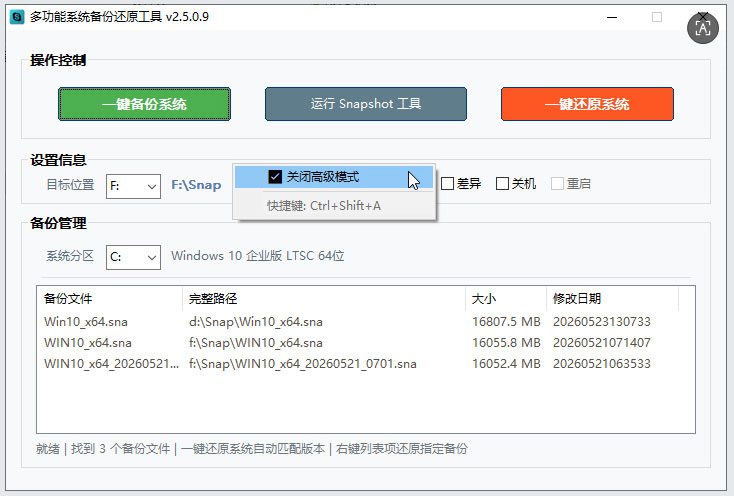Run the Snapshot tool button

click(366, 104)
